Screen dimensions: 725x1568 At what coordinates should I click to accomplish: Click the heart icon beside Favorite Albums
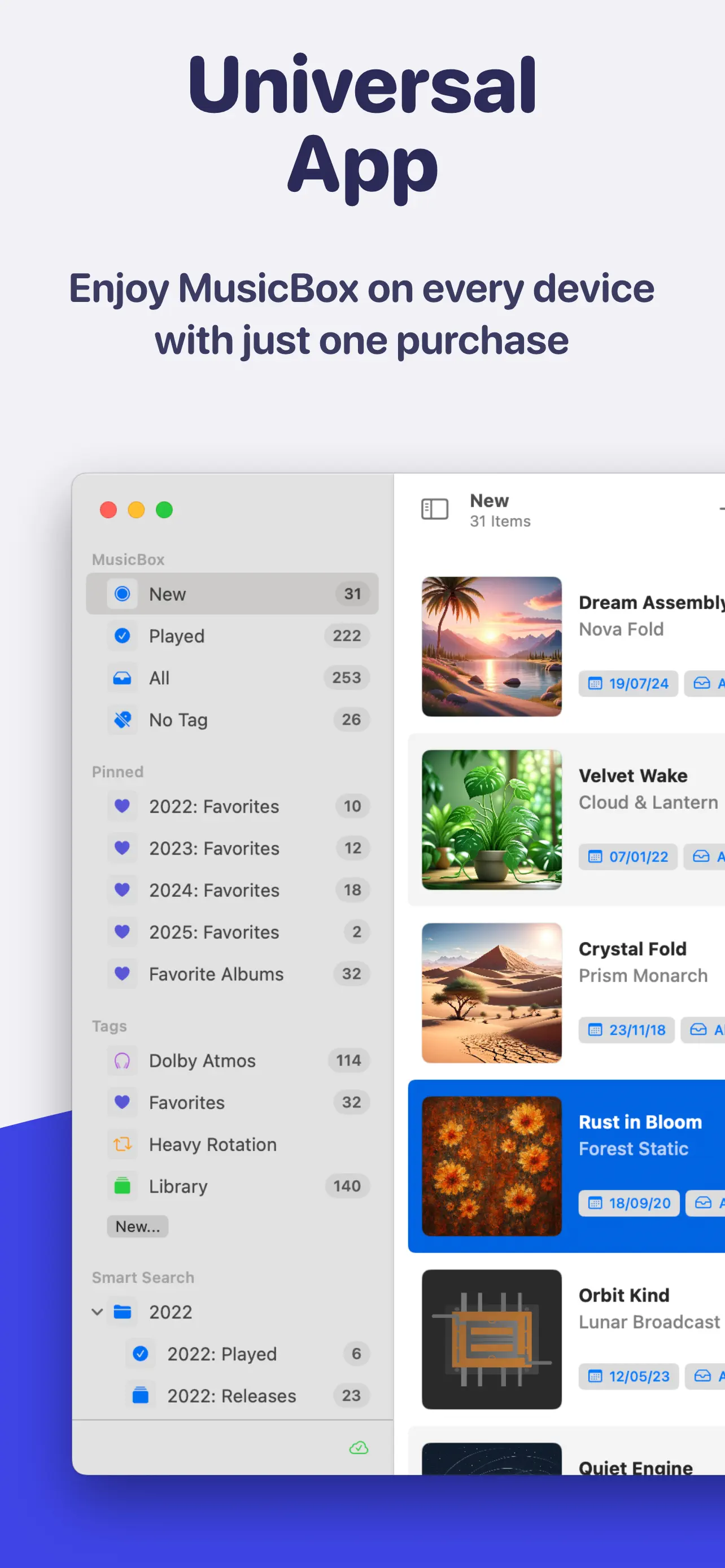pyautogui.click(x=123, y=974)
